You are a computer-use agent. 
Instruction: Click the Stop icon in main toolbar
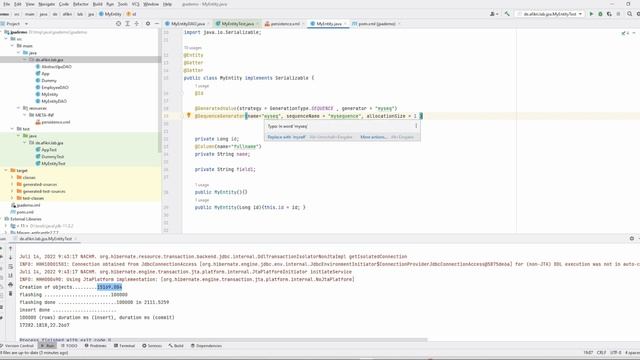[618, 14]
